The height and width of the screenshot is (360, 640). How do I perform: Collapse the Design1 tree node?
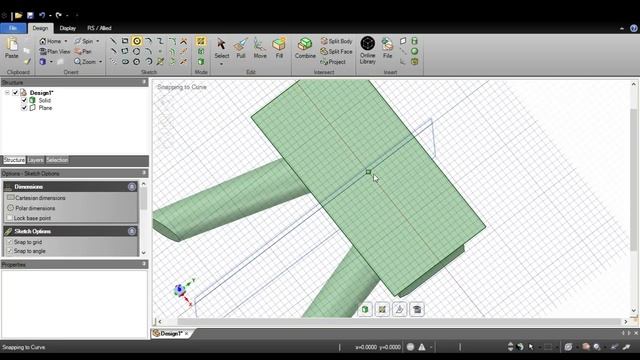point(7,93)
